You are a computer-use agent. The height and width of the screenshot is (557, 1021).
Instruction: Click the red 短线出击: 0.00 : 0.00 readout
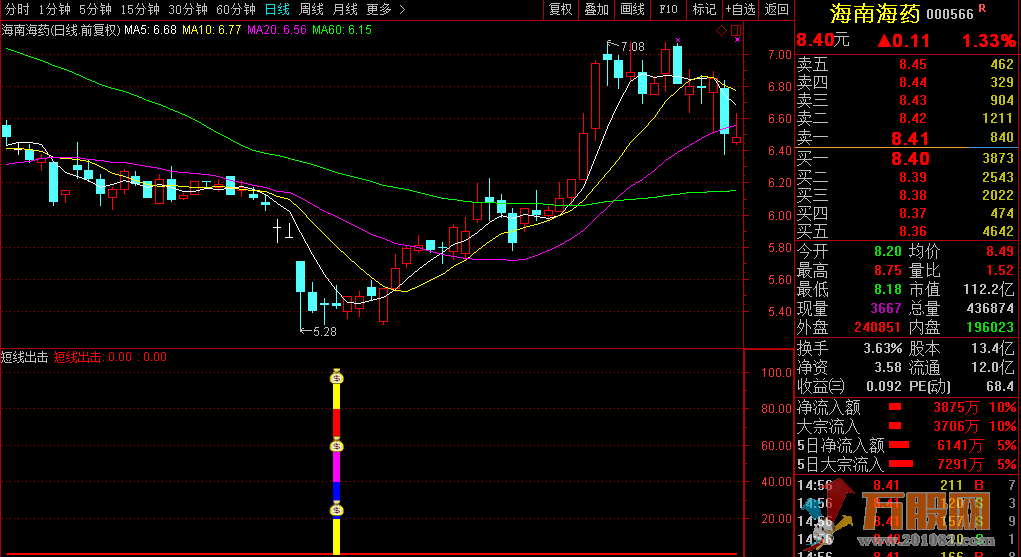coord(110,357)
